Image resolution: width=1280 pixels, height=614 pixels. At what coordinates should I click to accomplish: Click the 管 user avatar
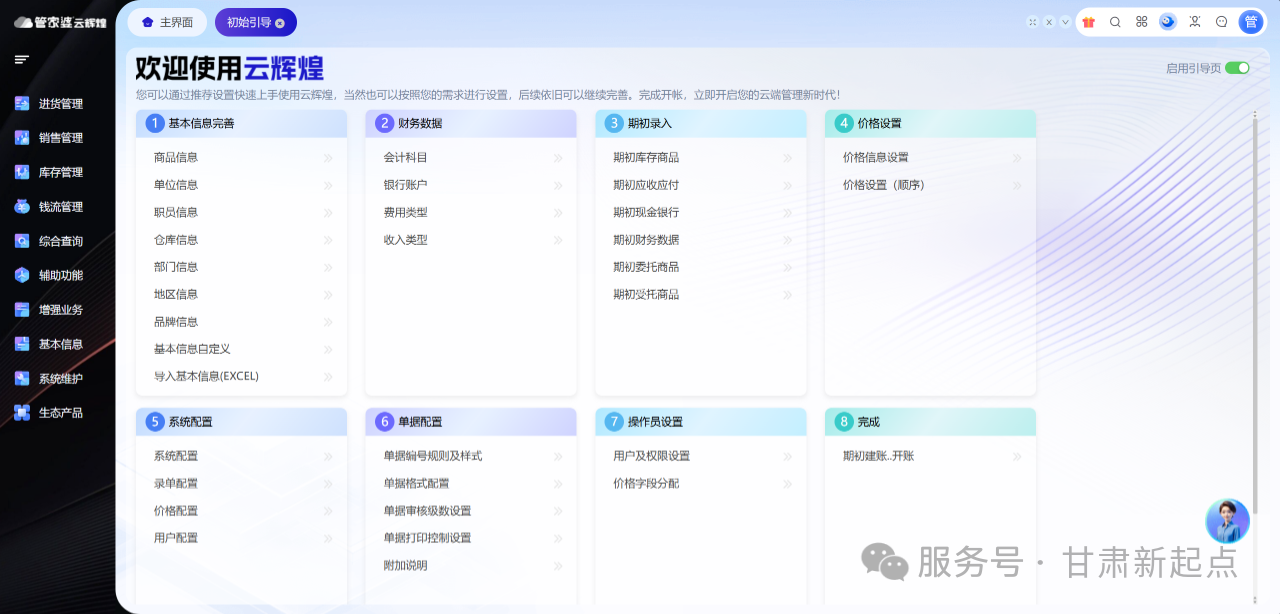coord(1251,22)
